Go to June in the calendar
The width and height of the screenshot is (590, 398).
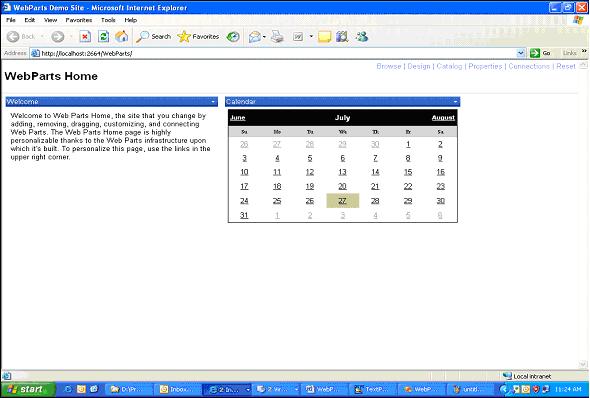click(237, 118)
